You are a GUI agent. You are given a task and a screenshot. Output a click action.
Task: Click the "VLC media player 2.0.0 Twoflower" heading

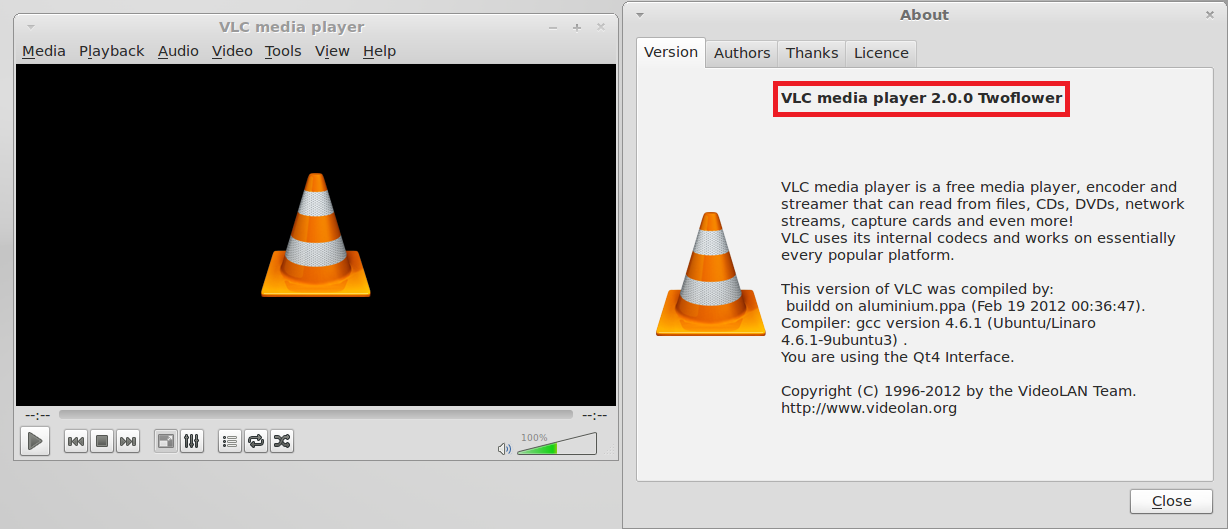[921, 99]
